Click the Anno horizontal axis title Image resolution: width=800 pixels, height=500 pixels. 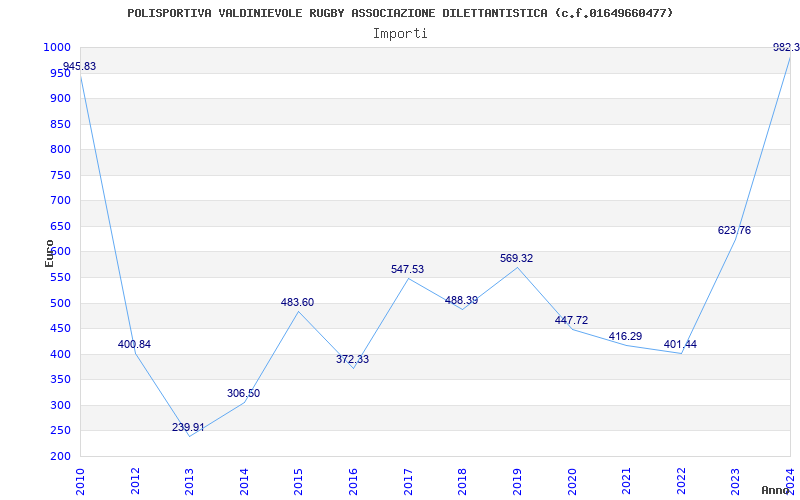pyautogui.click(x=776, y=490)
